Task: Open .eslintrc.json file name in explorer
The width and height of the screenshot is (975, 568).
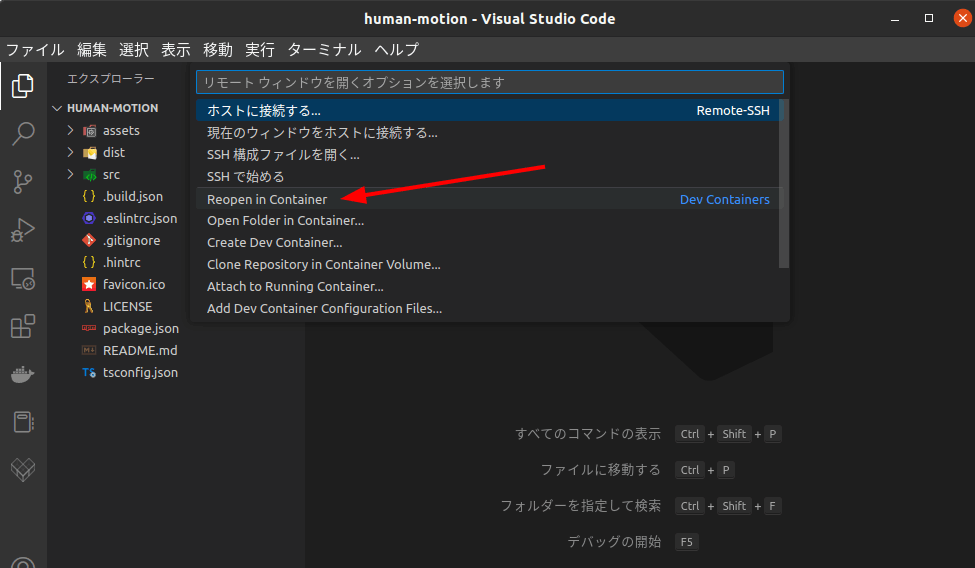Action: point(140,218)
